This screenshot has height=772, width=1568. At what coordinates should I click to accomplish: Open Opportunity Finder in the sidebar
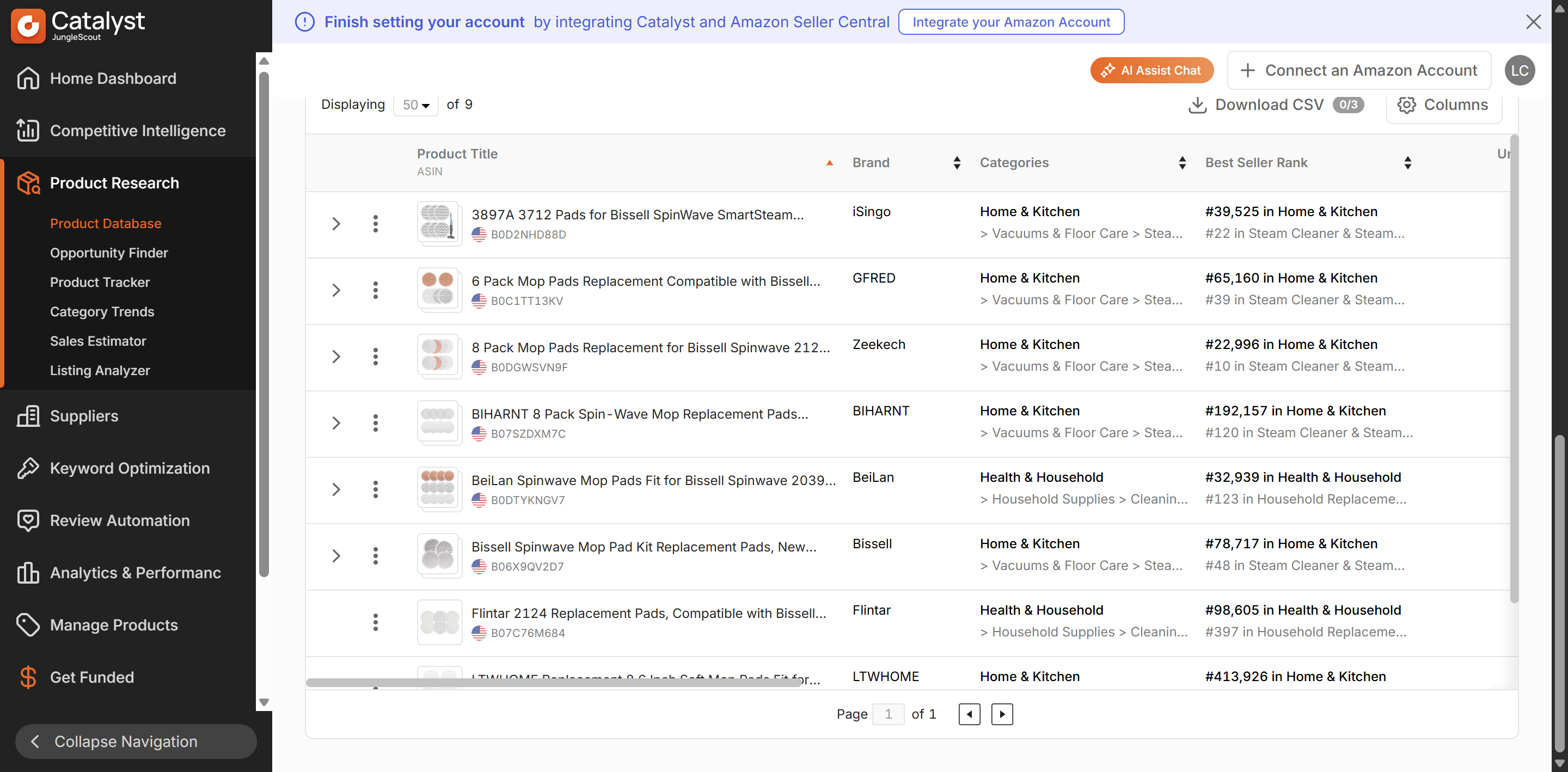tap(109, 253)
